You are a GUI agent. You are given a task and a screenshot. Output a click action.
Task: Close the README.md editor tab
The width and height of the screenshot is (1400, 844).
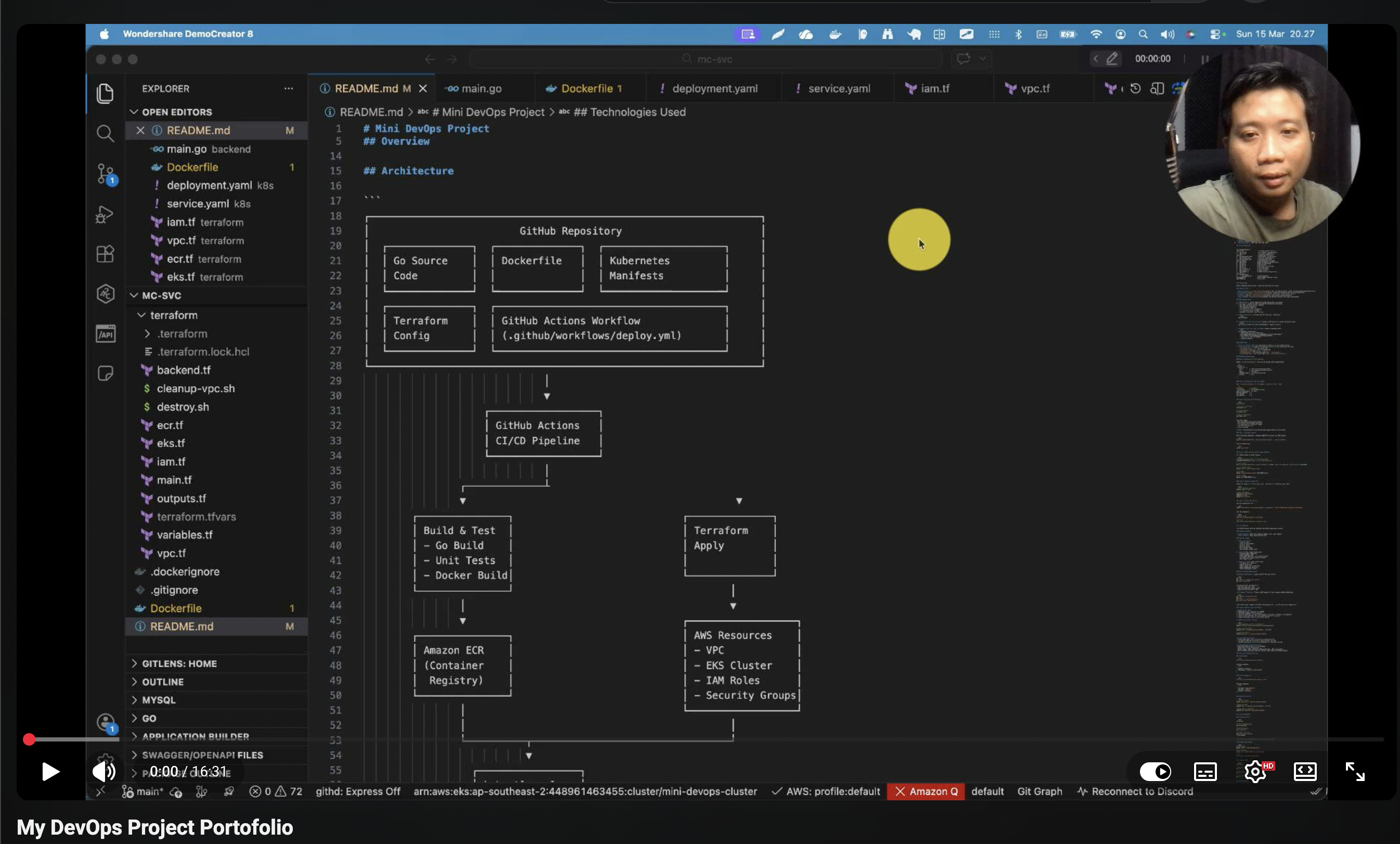423,88
